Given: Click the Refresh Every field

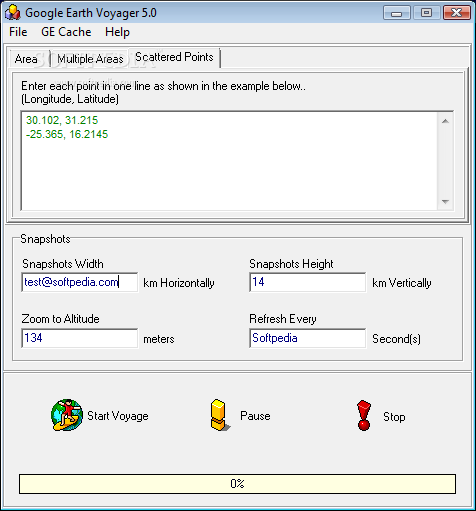Looking at the screenshot, I should [x=307, y=338].
